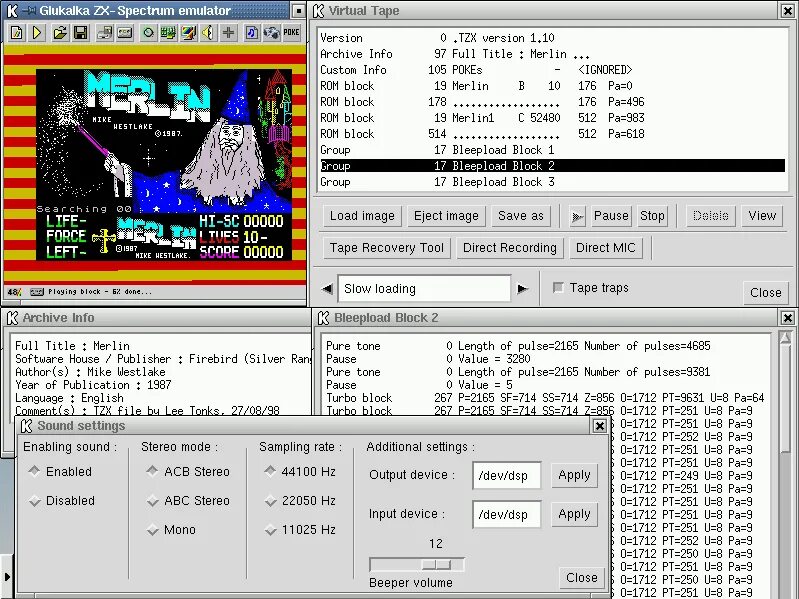Screen dimensions: 799x599
Task: Click the Eject image button
Action: (x=446, y=216)
